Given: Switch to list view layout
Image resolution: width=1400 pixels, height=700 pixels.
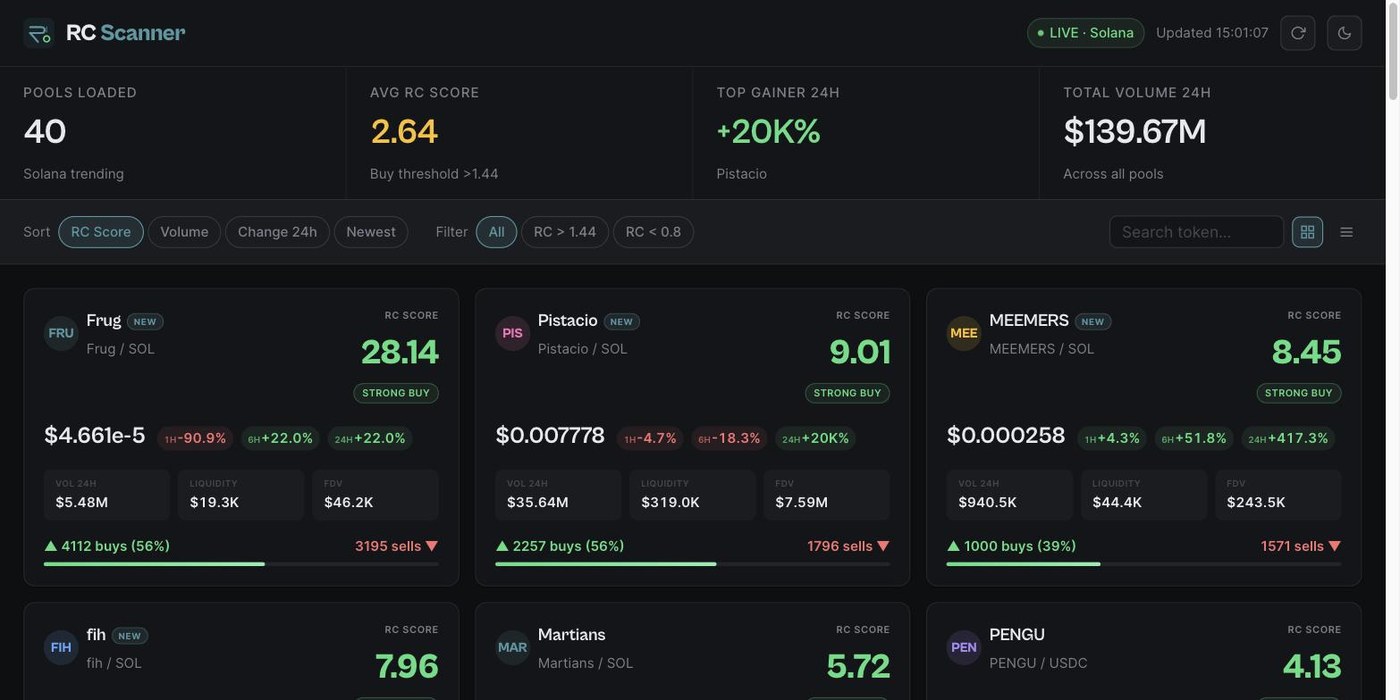Looking at the screenshot, I should (x=1346, y=232).
